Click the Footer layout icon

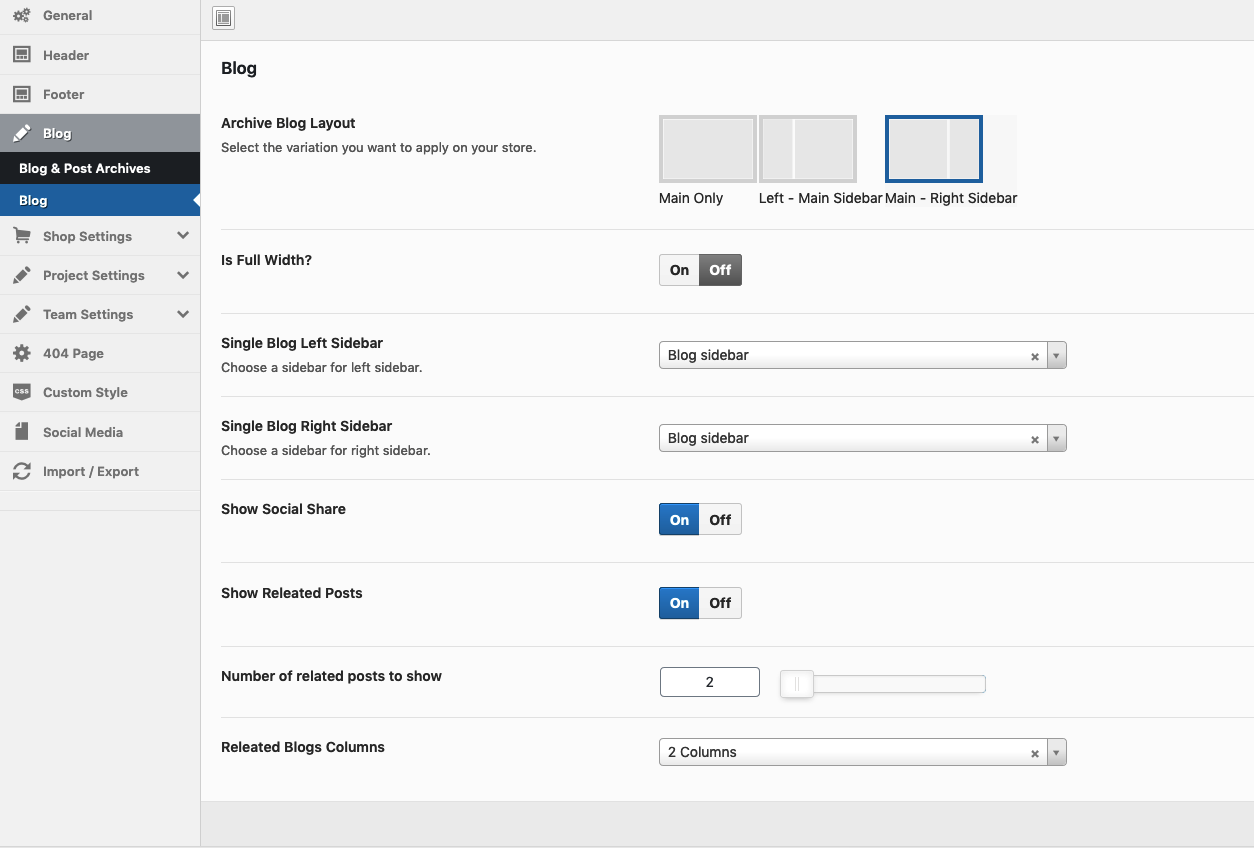point(21,94)
